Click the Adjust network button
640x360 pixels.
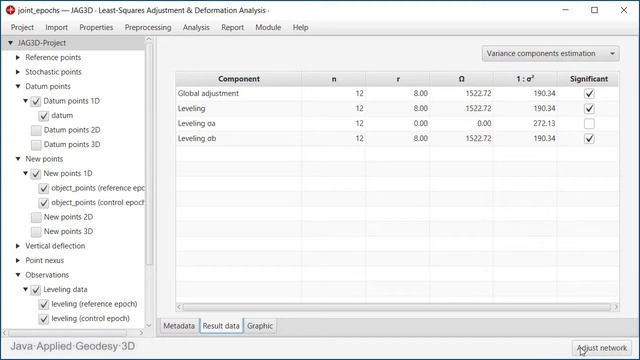tap(602, 348)
